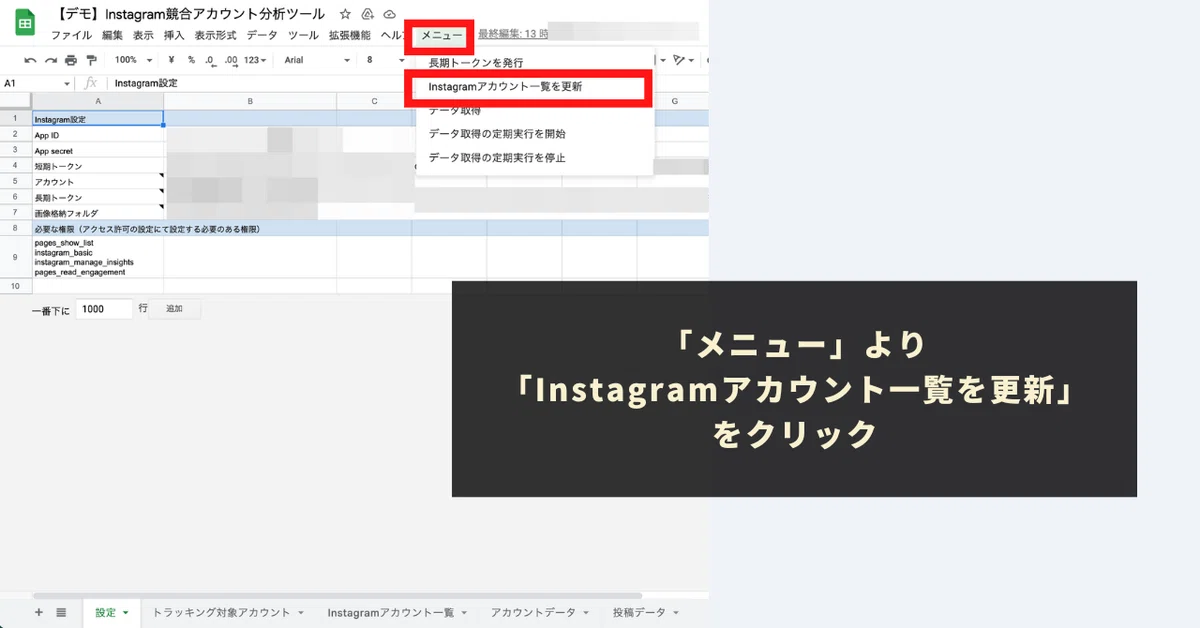This screenshot has height=628, width=1200.
Task: Open the 123 number format dropdown
Action: (256, 60)
